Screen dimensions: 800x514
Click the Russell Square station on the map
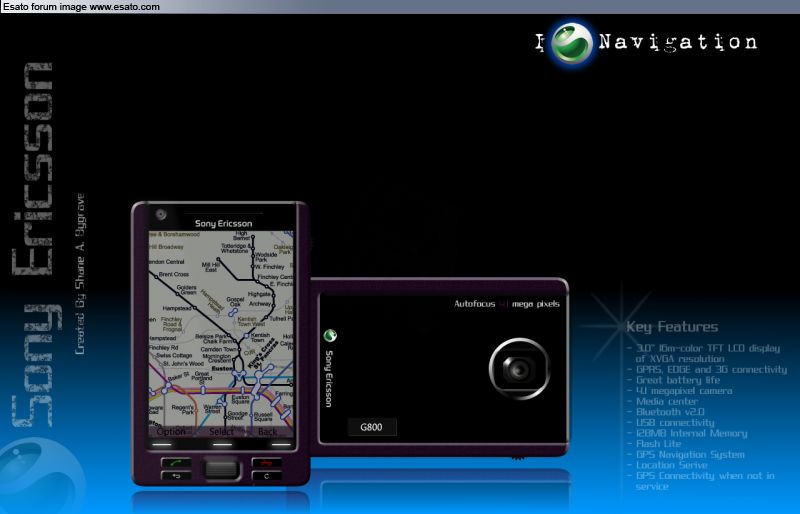(263, 417)
